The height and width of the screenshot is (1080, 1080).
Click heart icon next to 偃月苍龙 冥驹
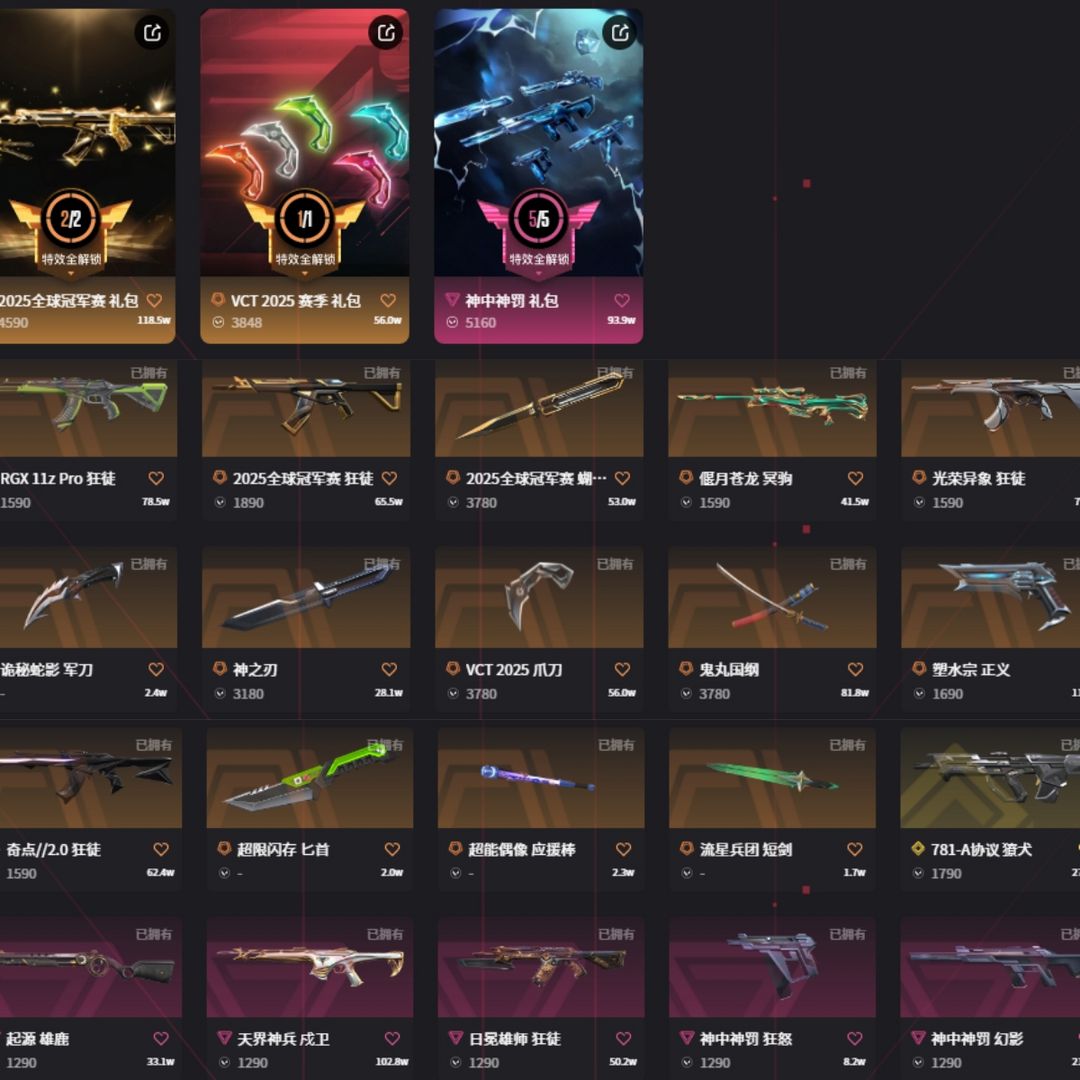point(855,478)
